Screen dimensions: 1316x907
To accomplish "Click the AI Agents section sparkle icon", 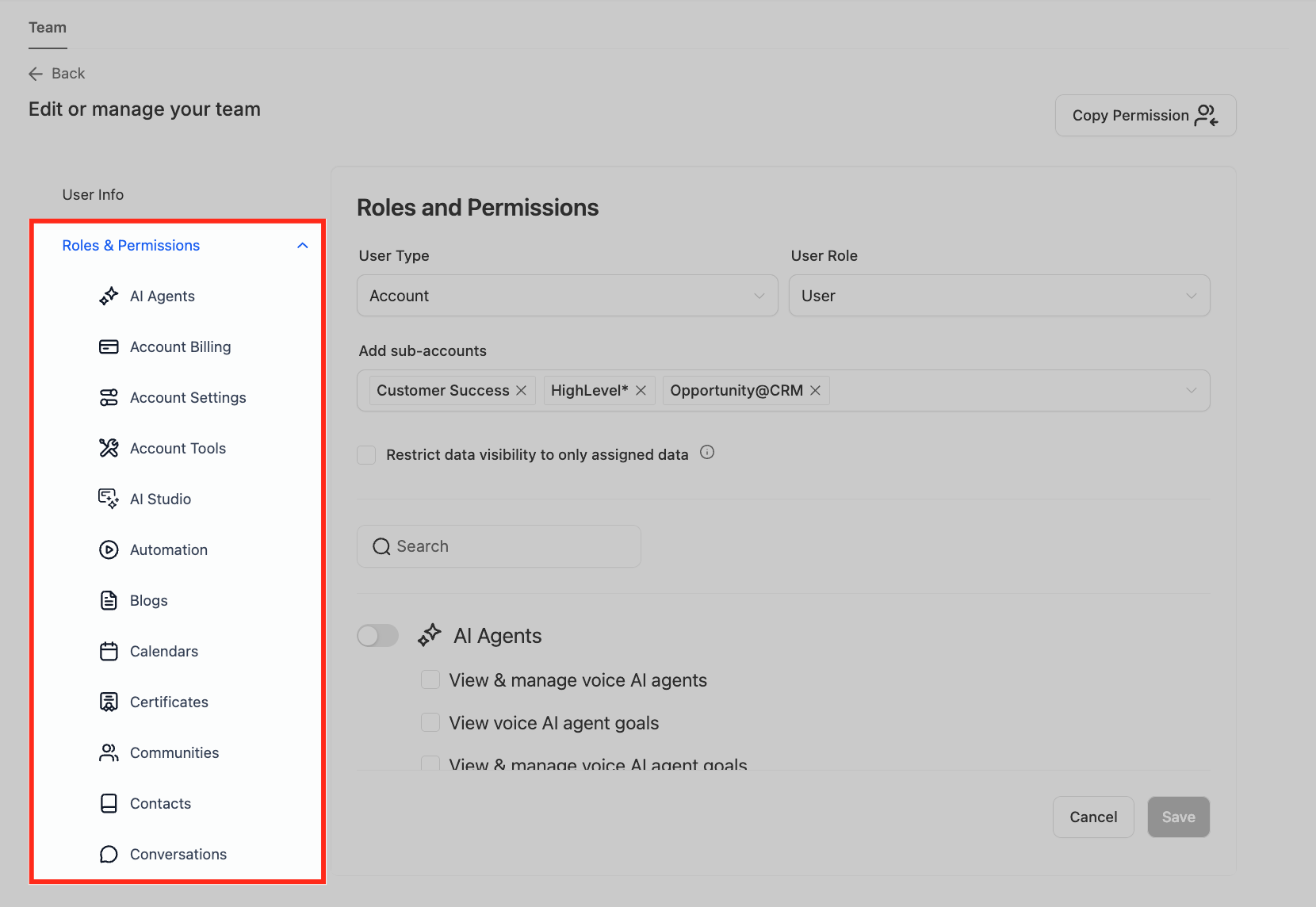I will tap(429, 635).
